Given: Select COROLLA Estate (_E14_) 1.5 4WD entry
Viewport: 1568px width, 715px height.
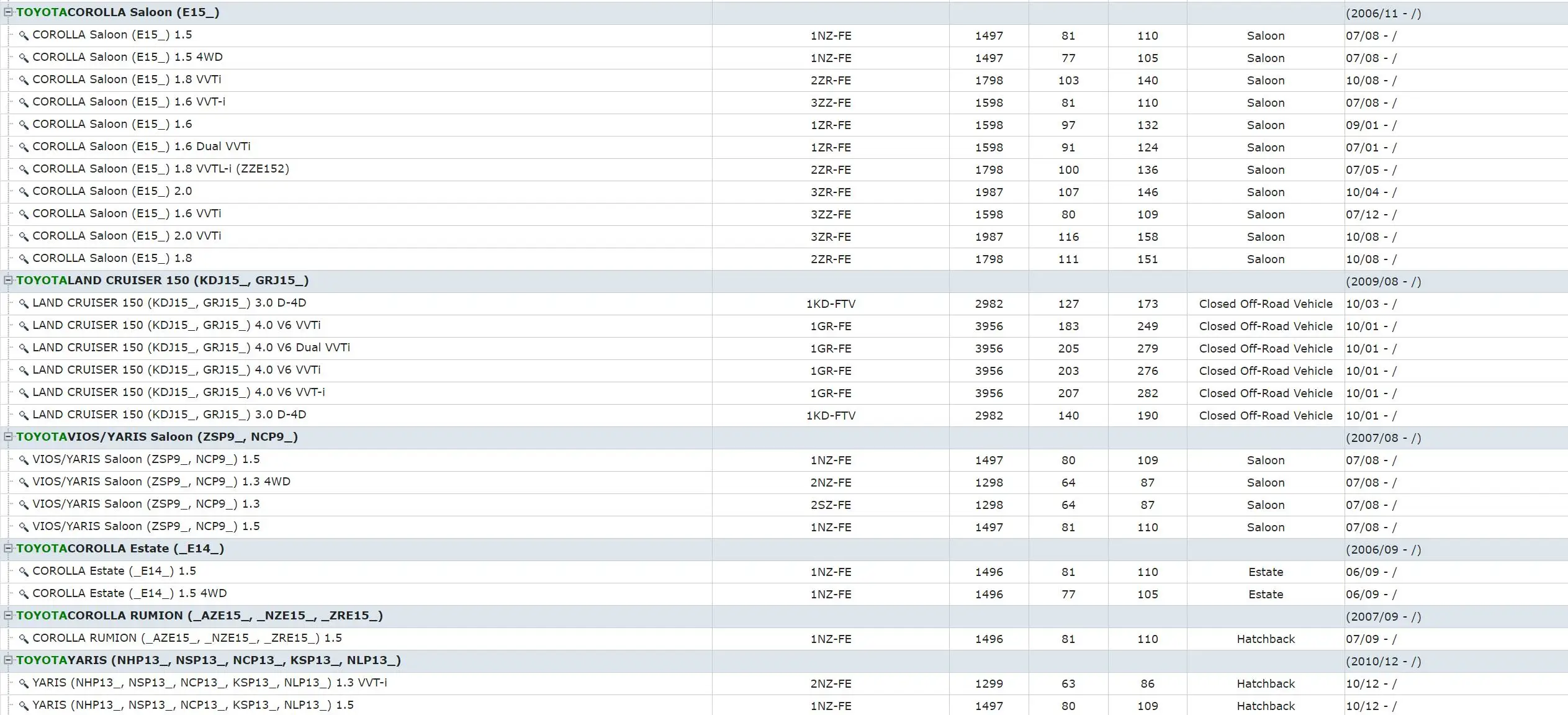Looking at the screenshot, I should (130, 593).
